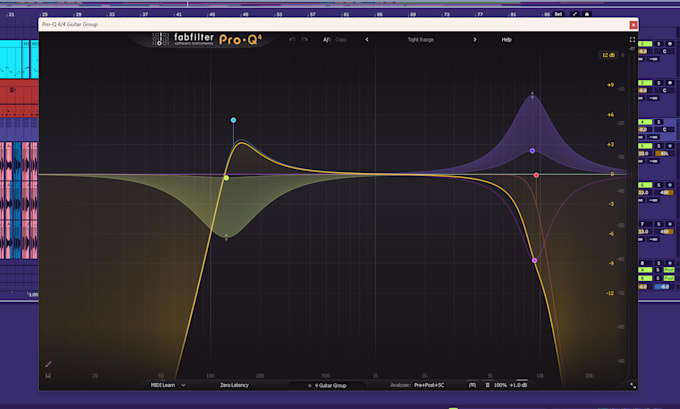Screen dimensions: 680x409
Task: Select the magenta high-cut band node
Action: tap(534, 261)
